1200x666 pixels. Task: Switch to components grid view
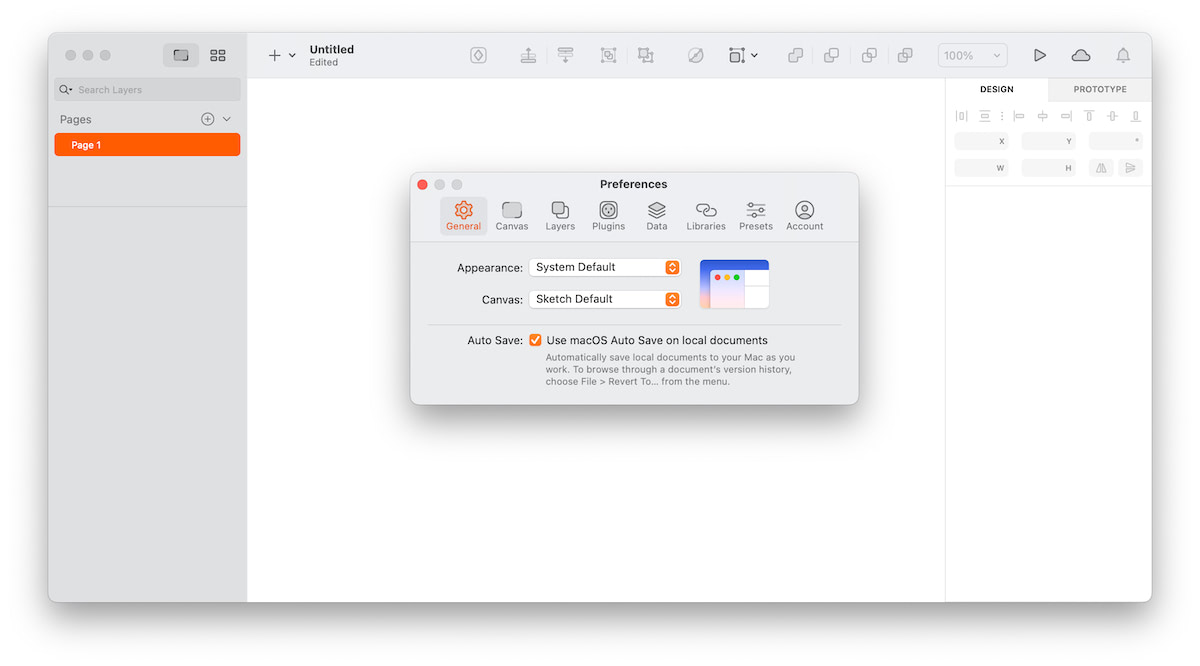click(218, 56)
